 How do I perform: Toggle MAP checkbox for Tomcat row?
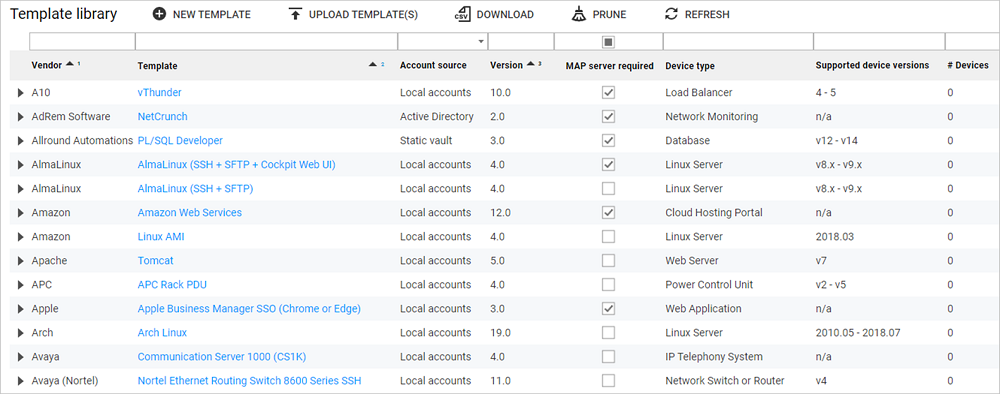pos(609,261)
